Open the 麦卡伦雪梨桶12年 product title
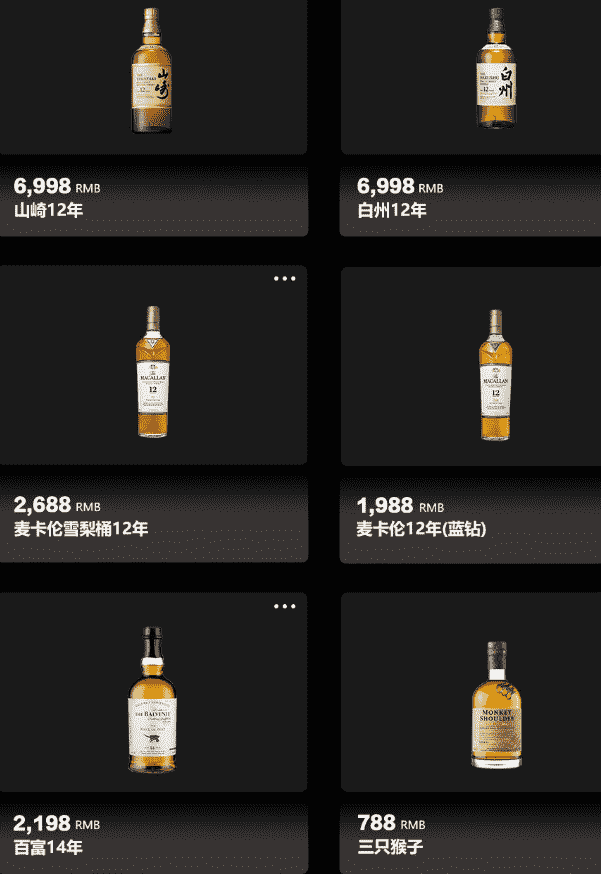This screenshot has height=874, width=601. coord(81,528)
